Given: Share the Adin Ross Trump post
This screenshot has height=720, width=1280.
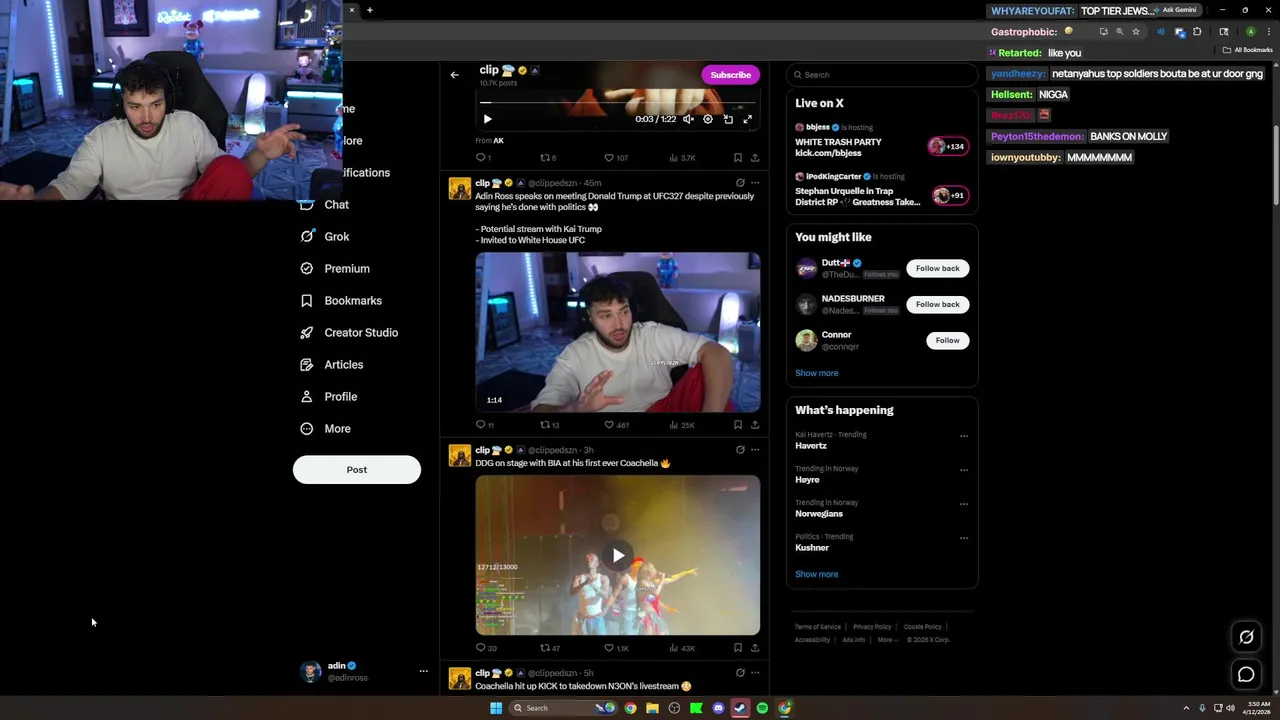Looking at the screenshot, I should point(755,425).
